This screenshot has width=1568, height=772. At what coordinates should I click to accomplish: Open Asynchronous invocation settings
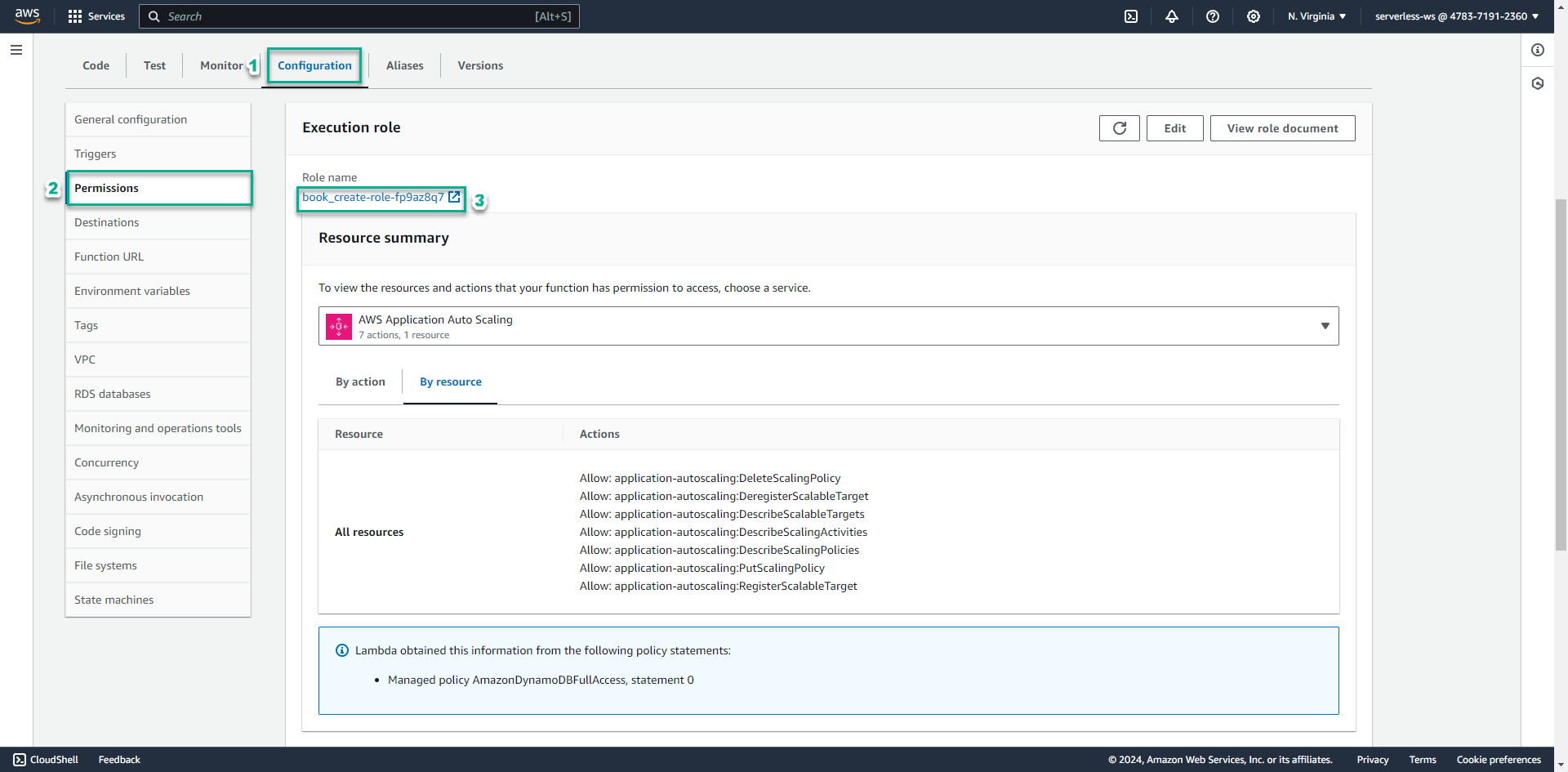click(x=158, y=497)
